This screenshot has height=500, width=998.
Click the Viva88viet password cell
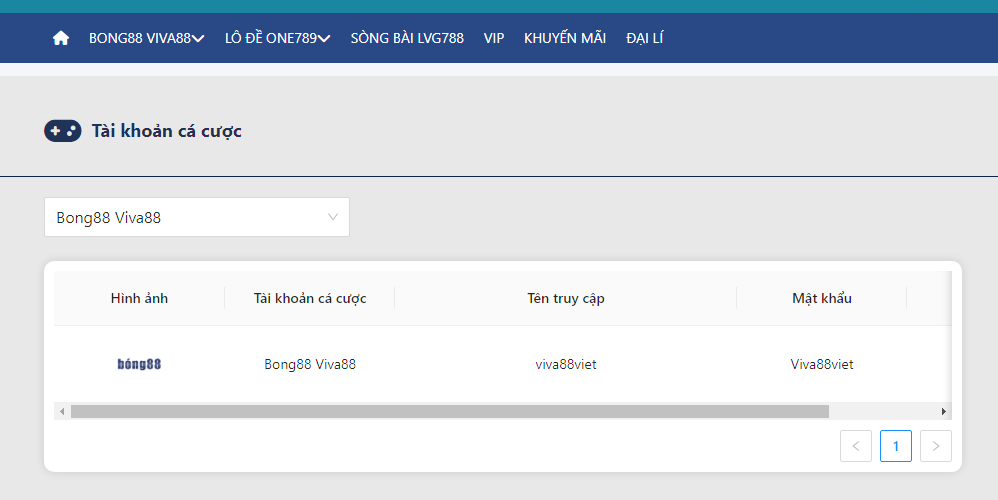pyautogui.click(x=822, y=364)
